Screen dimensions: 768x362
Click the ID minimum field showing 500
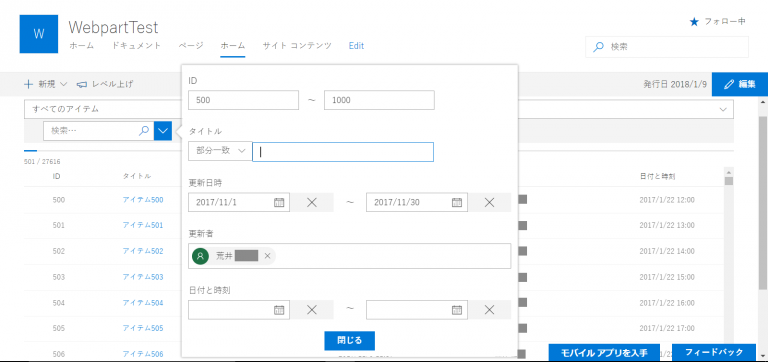click(x=243, y=100)
